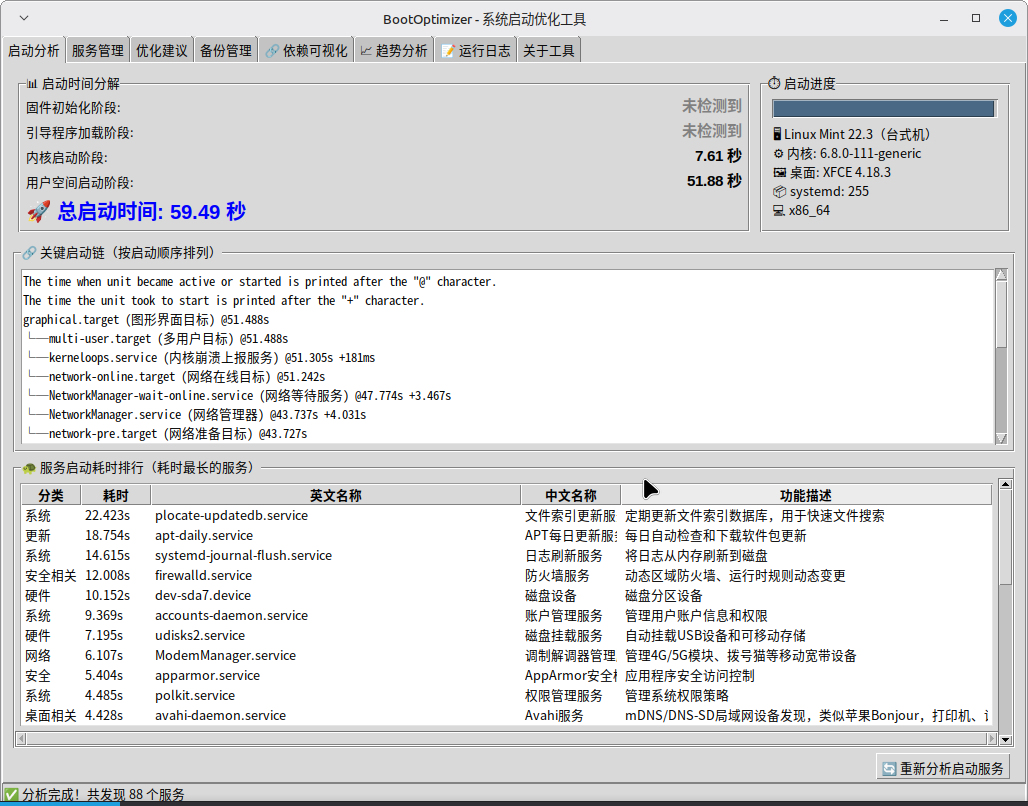Click the gear icon before 内核 version

click(778, 153)
